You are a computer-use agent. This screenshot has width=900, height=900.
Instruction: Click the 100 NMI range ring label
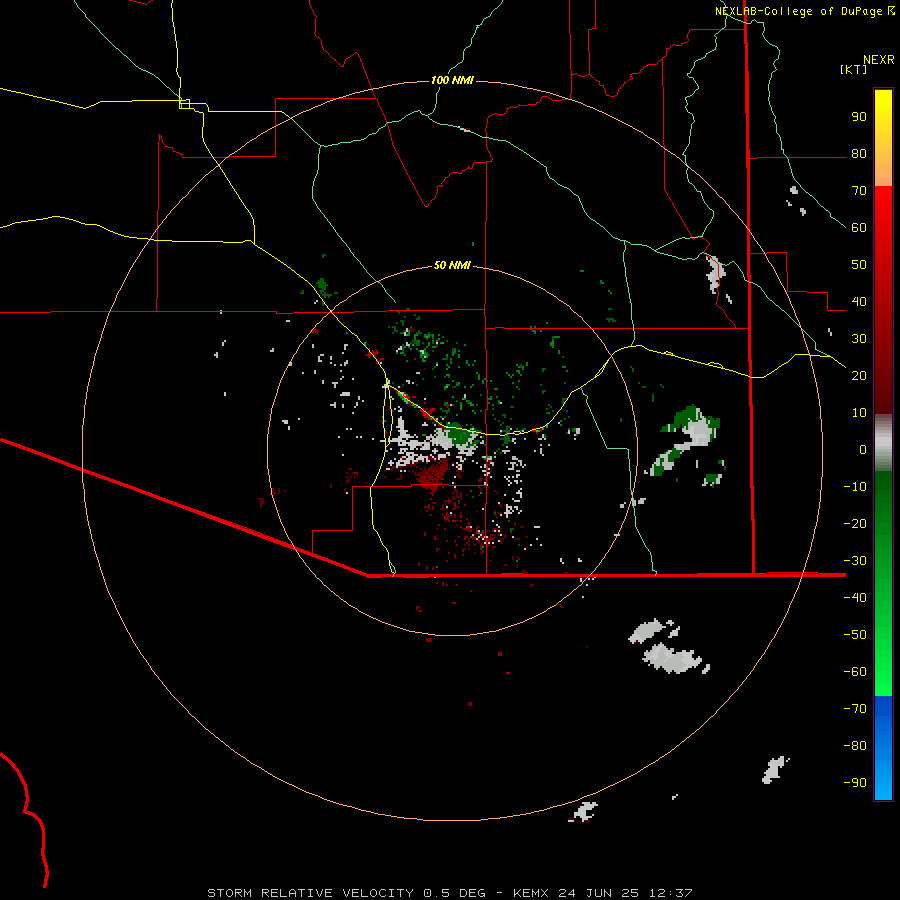452,80
